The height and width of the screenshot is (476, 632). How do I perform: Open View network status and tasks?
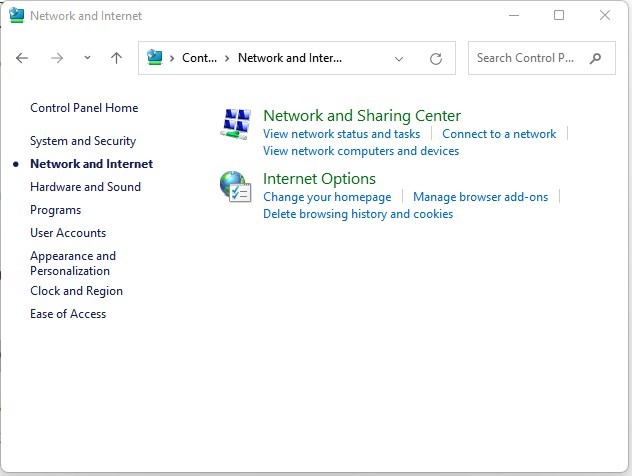click(341, 134)
